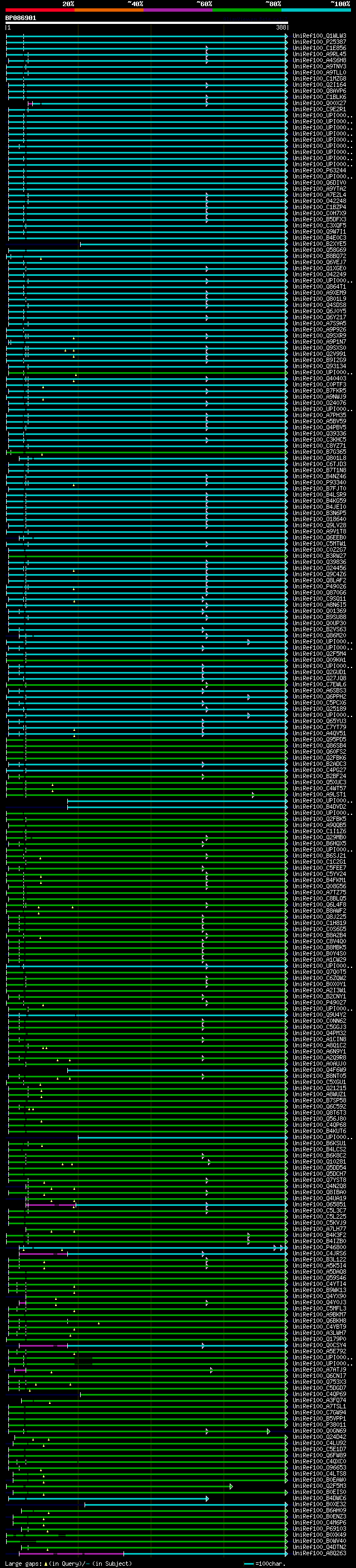
Task: Pick the entry UniRef100_A9LST1
Action: click(319, 794)
